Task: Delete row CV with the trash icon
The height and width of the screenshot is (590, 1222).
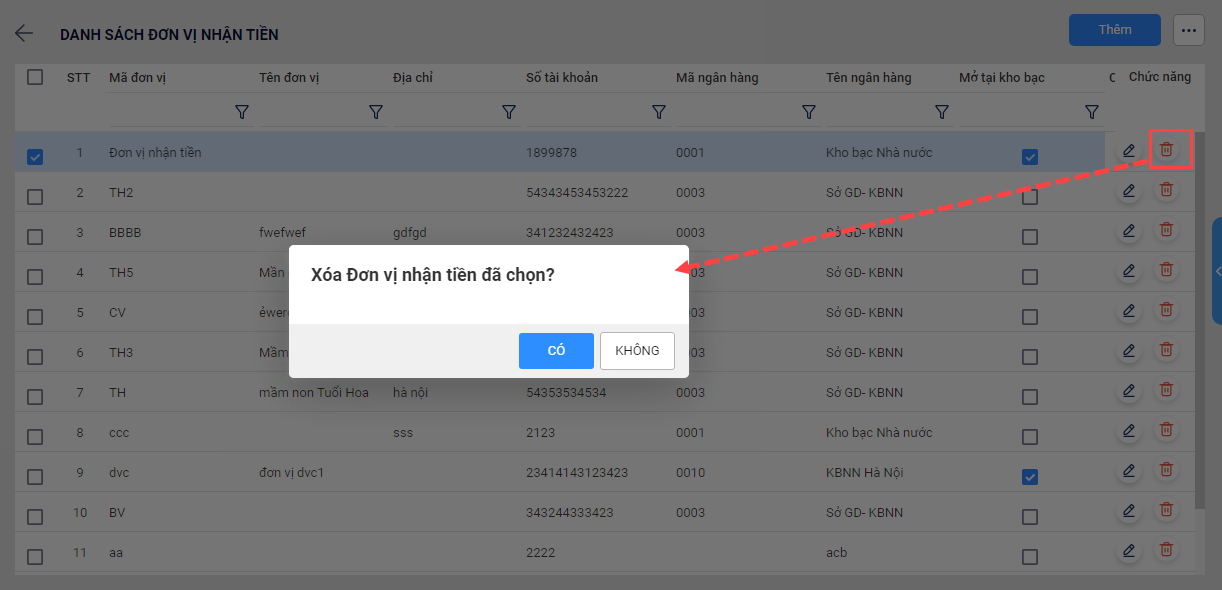Action: [x=1166, y=310]
